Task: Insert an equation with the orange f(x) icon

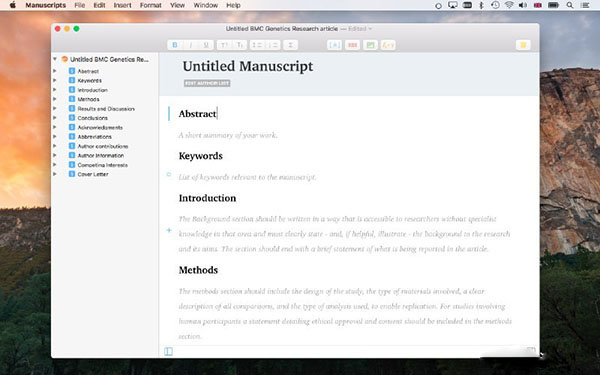Action: (x=388, y=45)
